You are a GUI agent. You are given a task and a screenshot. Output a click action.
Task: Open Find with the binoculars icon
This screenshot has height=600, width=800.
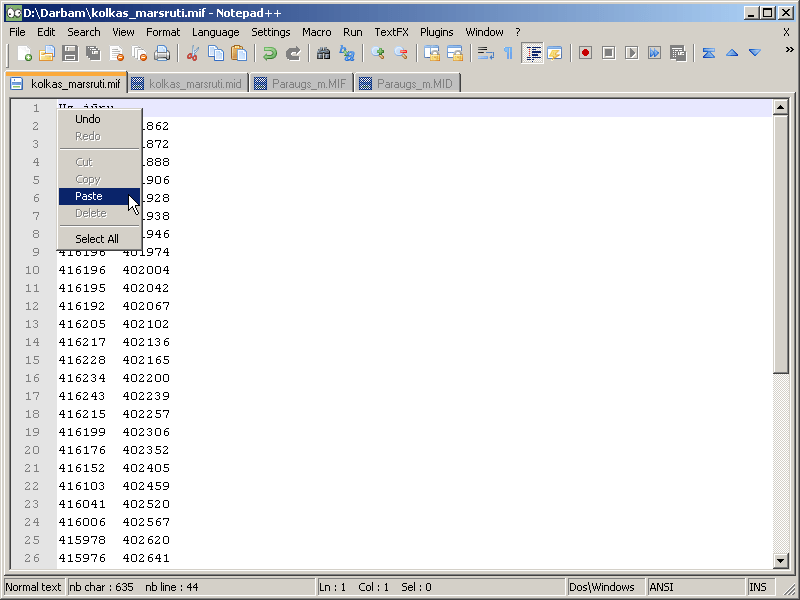pos(323,53)
